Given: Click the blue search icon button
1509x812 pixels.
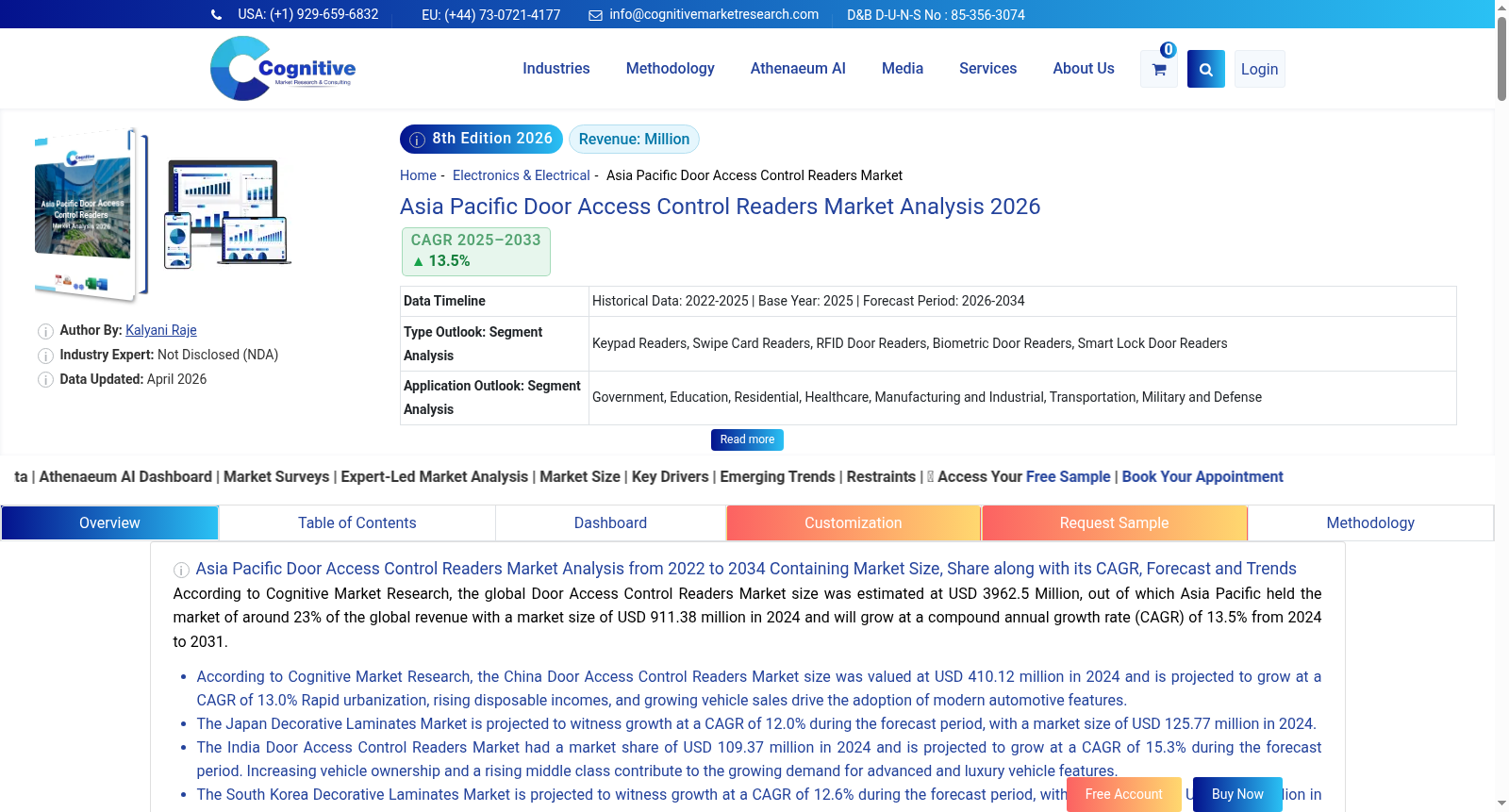Looking at the screenshot, I should tap(1206, 69).
